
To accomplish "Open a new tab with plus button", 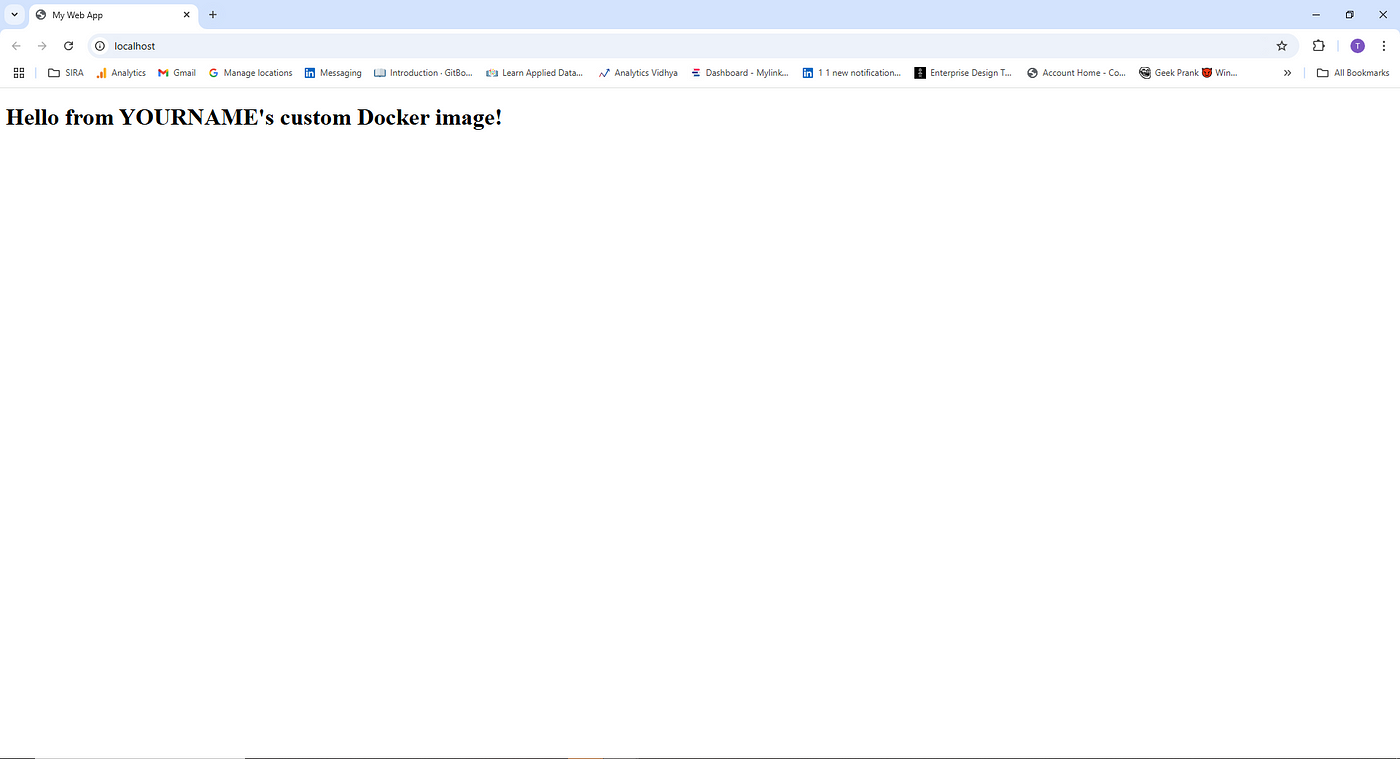I will (212, 15).
